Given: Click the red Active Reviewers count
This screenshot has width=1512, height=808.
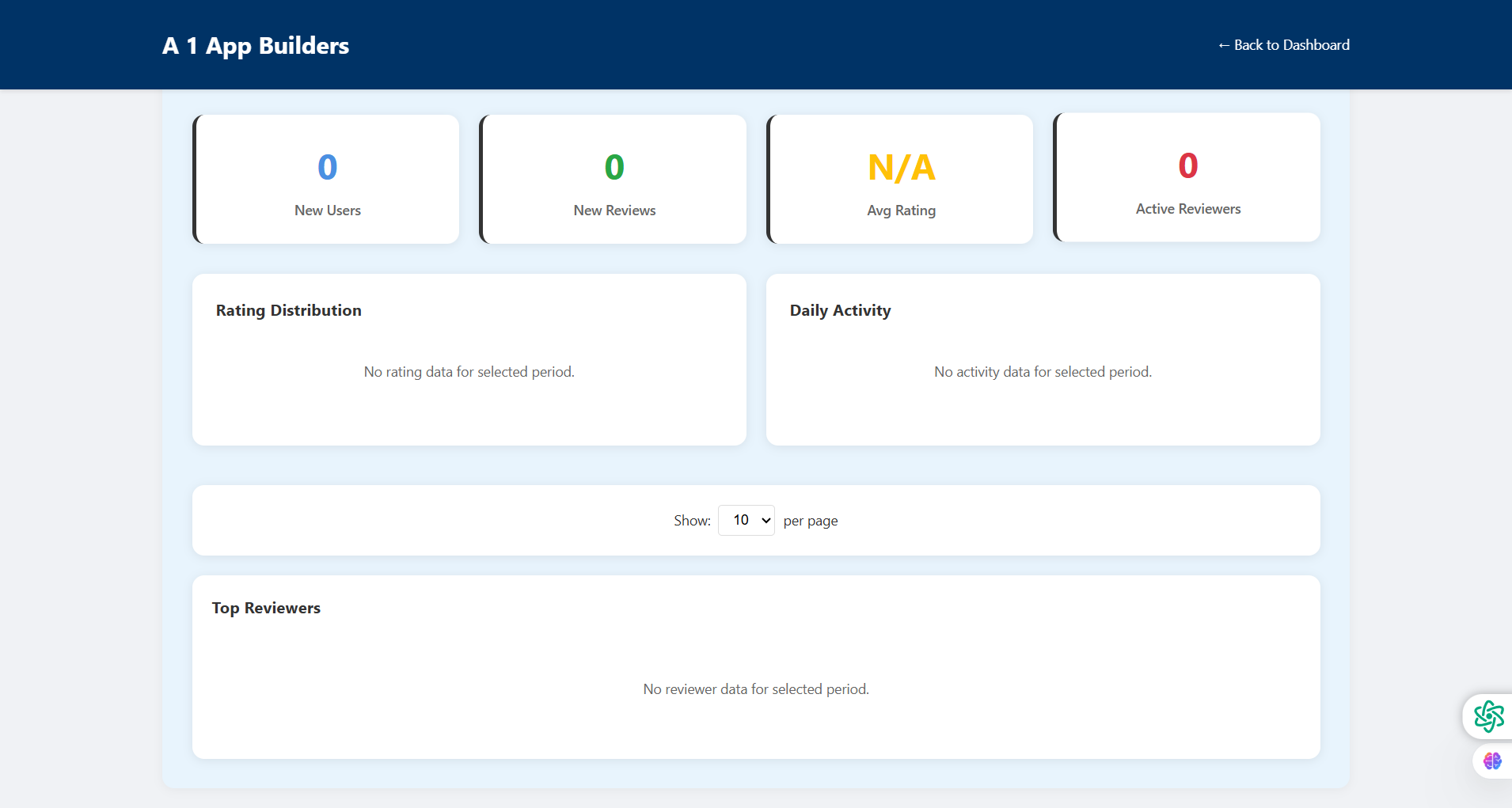Looking at the screenshot, I should point(1187,166).
